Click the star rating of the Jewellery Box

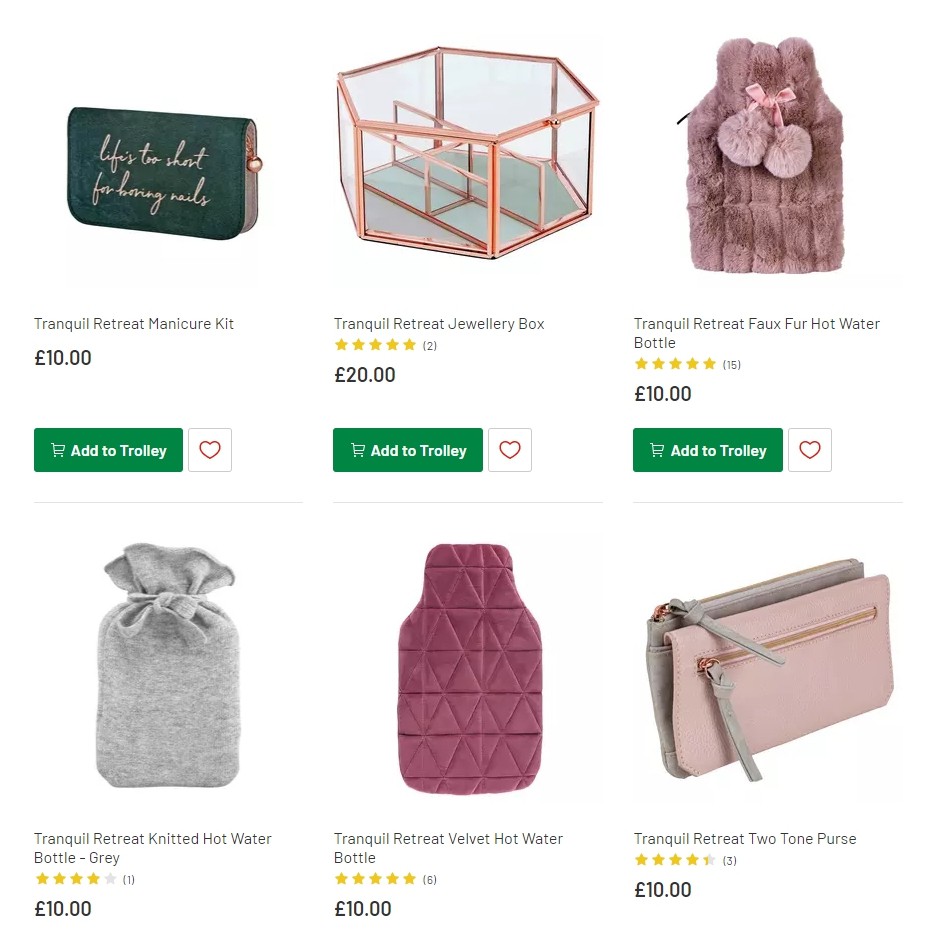click(375, 345)
